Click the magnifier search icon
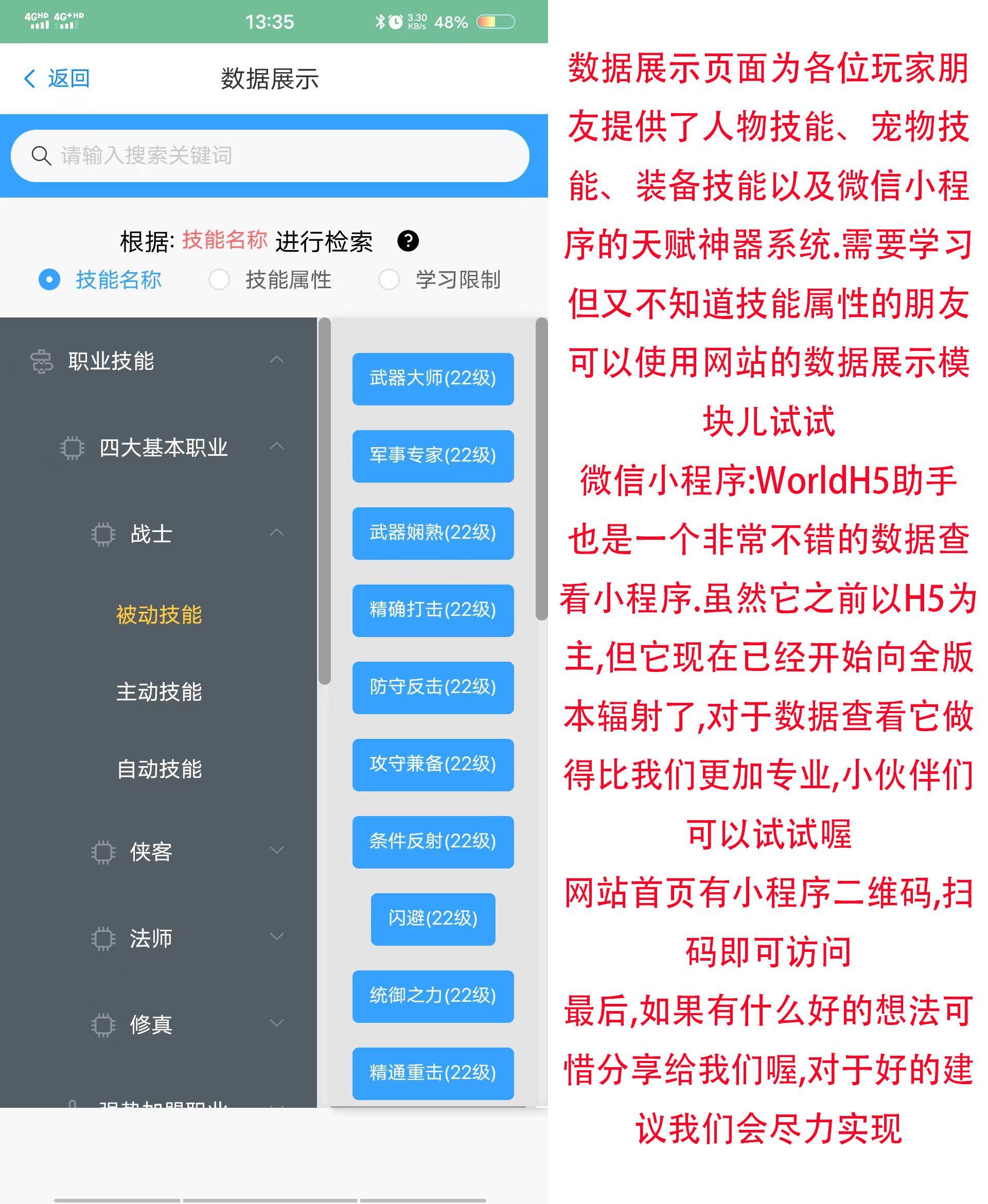The height and width of the screenshot is (1204, 988). (41, 155)
